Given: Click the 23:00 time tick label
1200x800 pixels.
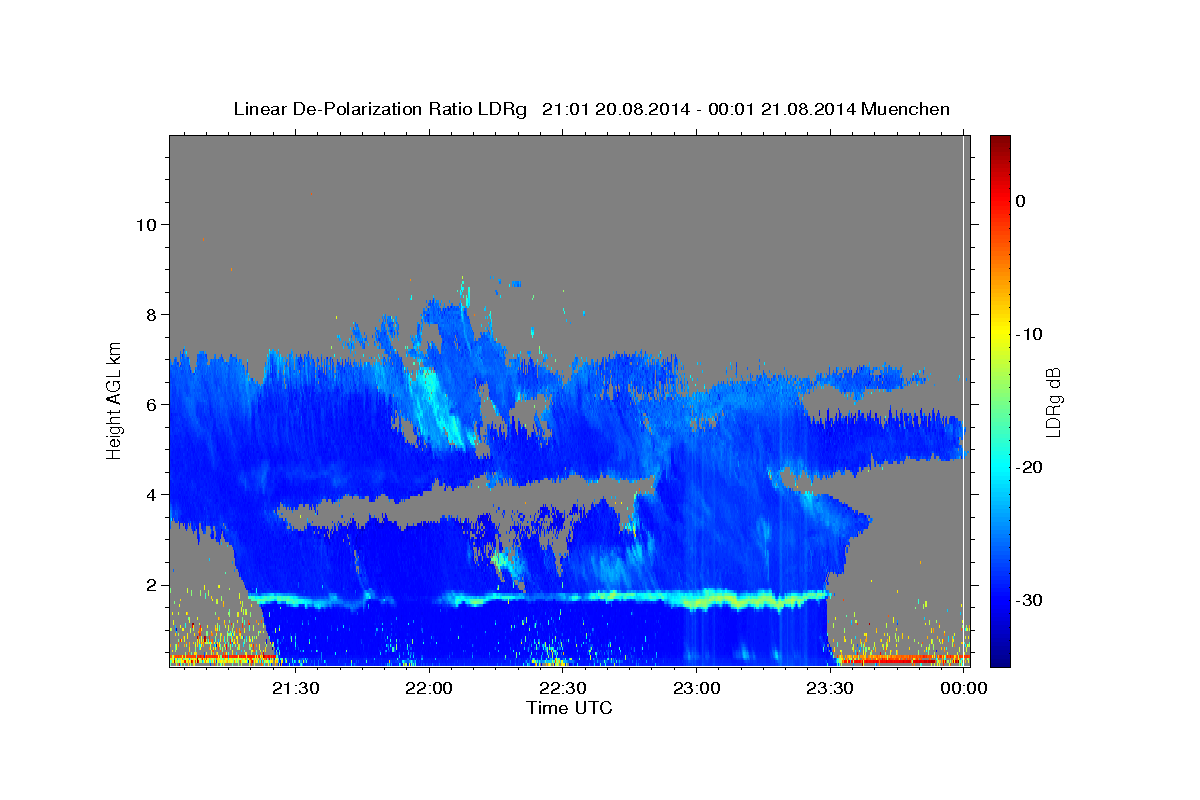Looking at the screenshot, I should [x=697, y=688].
